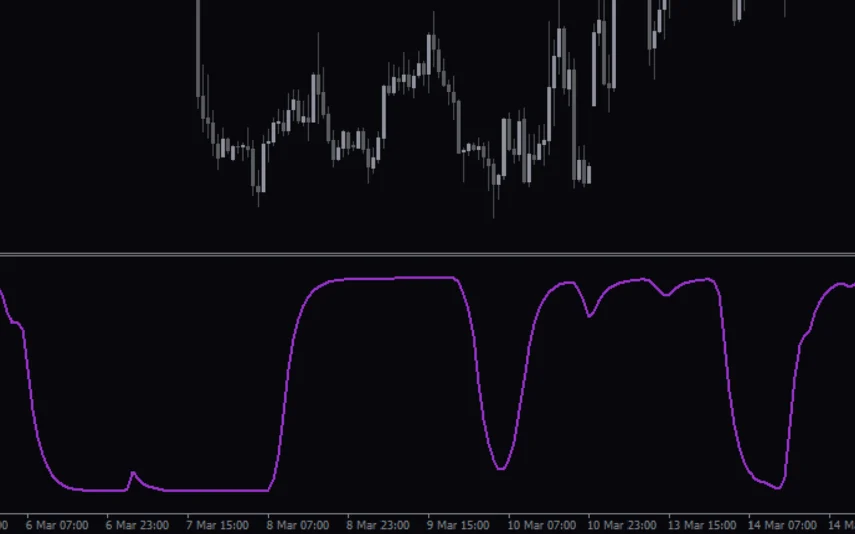This screenshot has height=534, width=855.
Task: Click the small bump on the indicator's lower flat section
Action: [134, 473]
